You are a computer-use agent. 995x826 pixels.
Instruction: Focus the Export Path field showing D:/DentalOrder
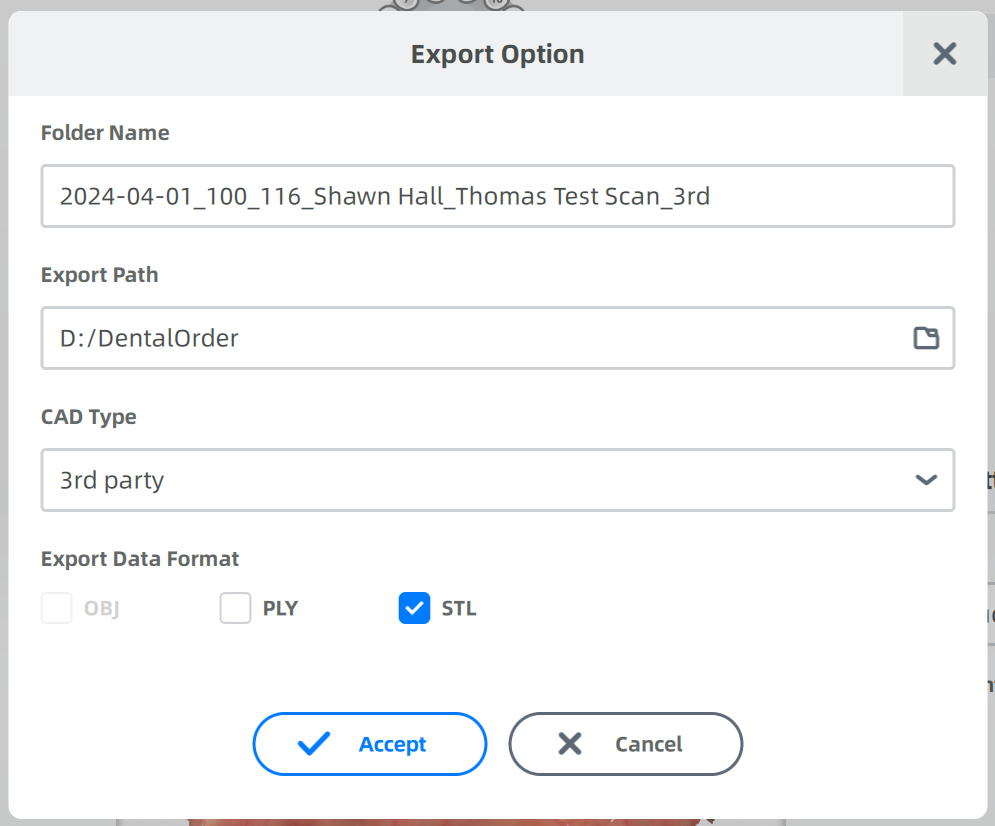pyautogui.click(x=470, y=338)
